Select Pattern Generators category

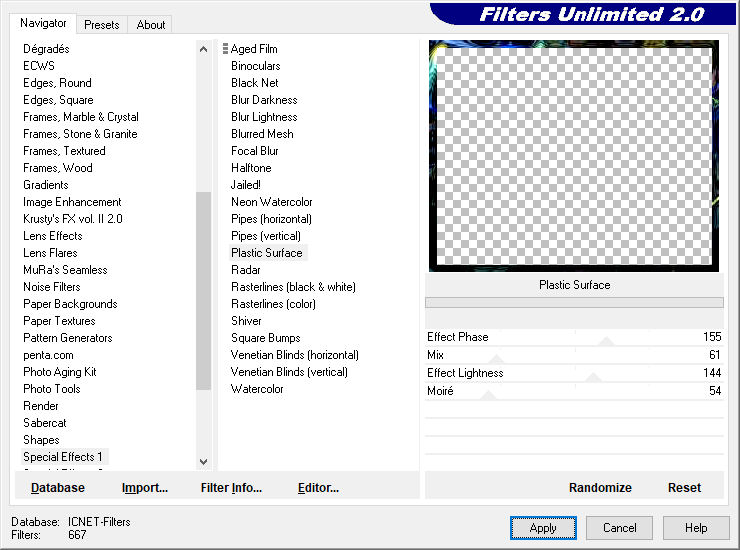coord(67,338)
